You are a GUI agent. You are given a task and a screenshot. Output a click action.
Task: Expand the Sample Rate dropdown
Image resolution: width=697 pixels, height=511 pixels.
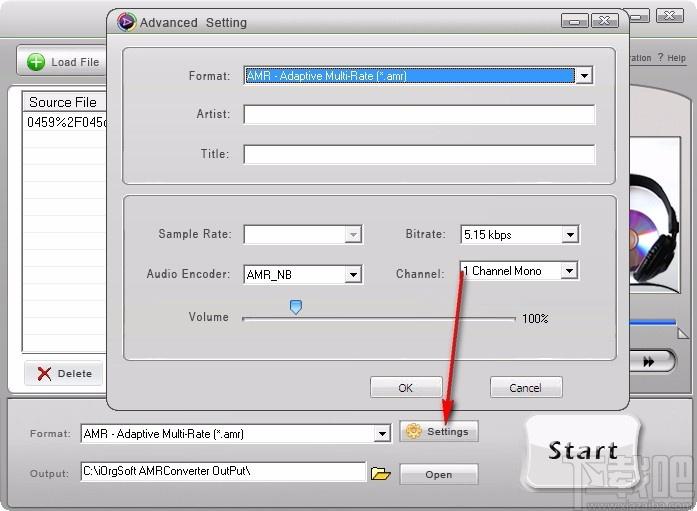(x=353, y=235)
